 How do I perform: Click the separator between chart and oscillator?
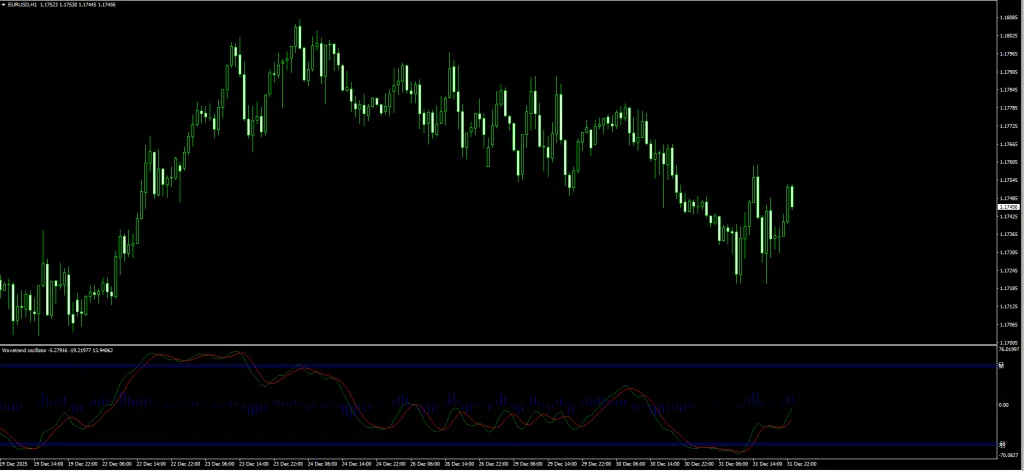500,345
